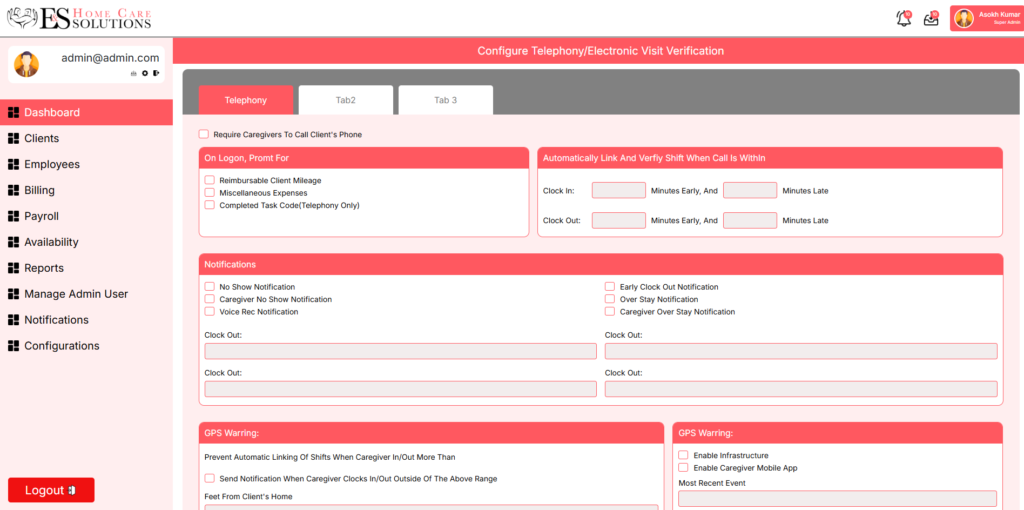Screen dimensions: 1024x510
Task: Go to Manage Admin User page
Action: (76, 294)
